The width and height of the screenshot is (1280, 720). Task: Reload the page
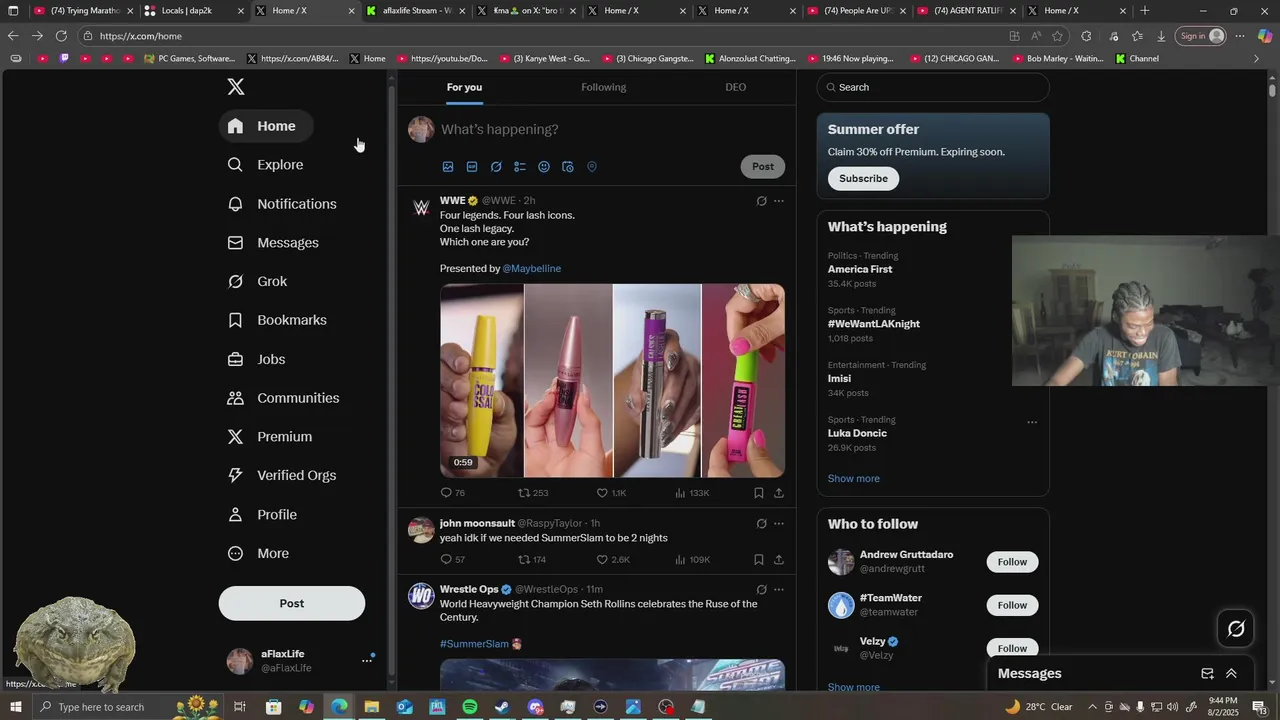pos(61,36)
